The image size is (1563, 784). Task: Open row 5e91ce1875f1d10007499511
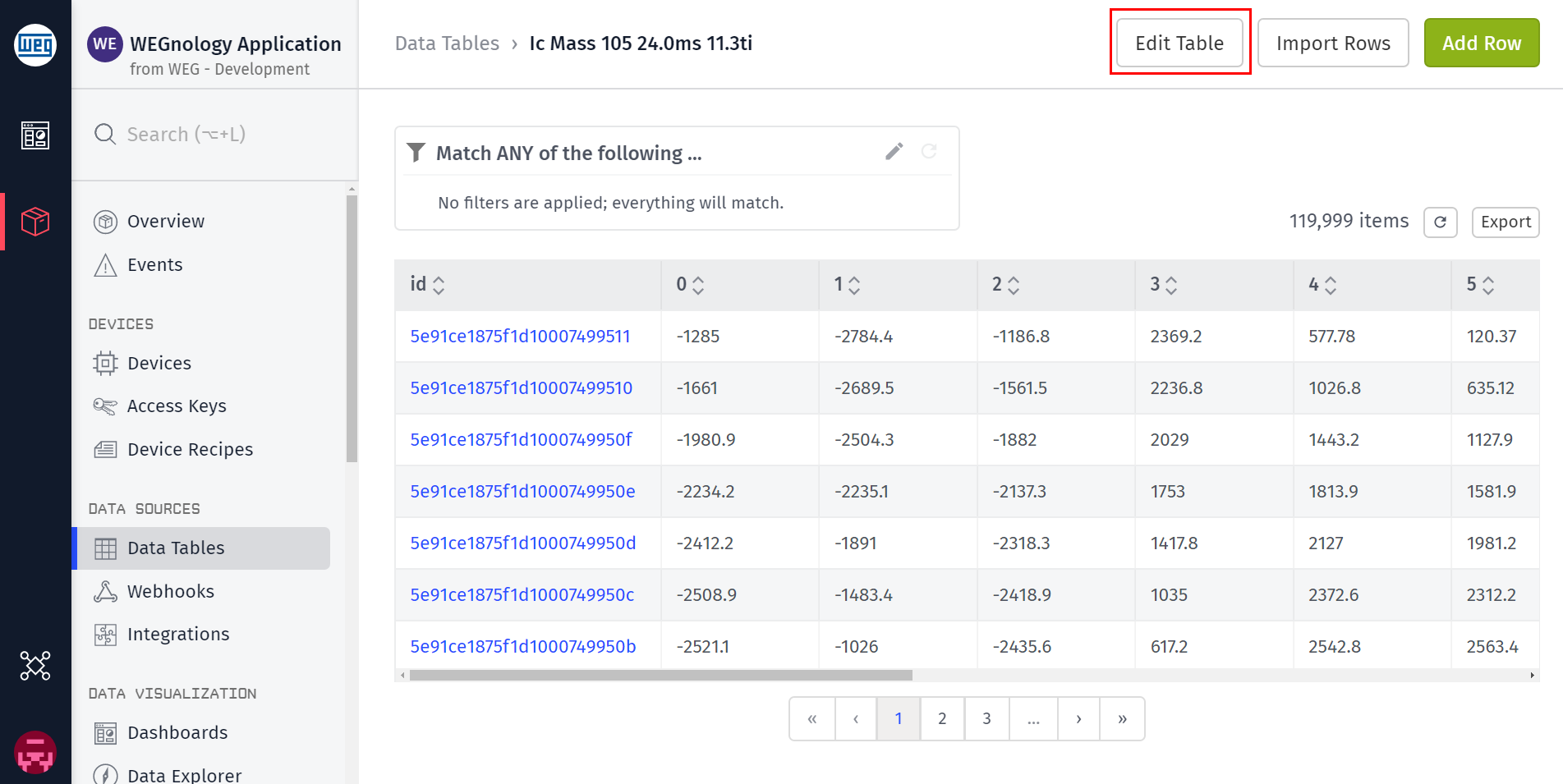point(520,337)
